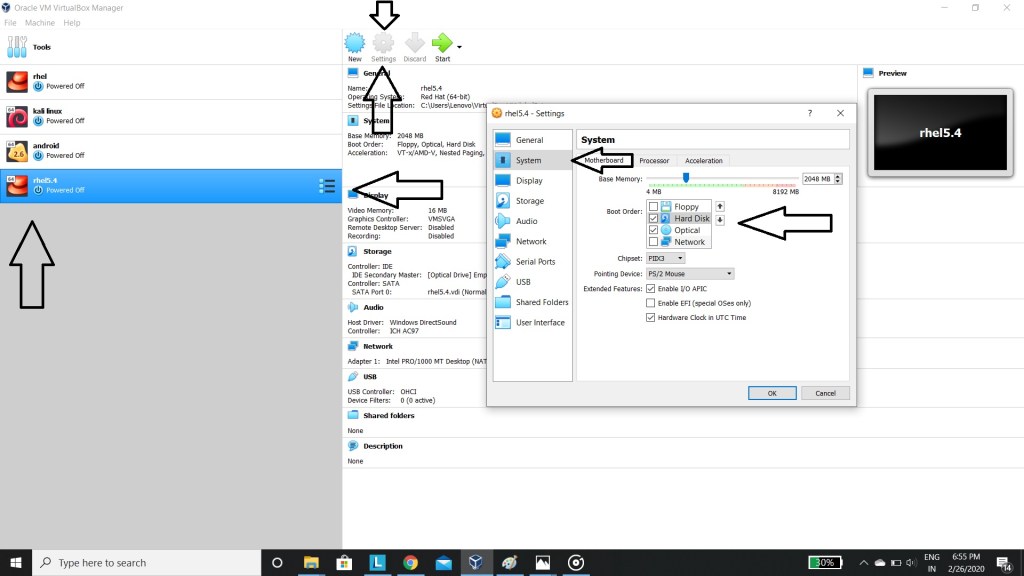Select the Audio settings category
Viewport: 1024px width, 576px height.
point(526,221)
